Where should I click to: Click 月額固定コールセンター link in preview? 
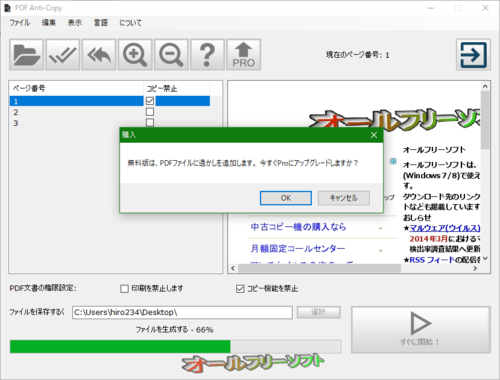(x=298, y=249)
